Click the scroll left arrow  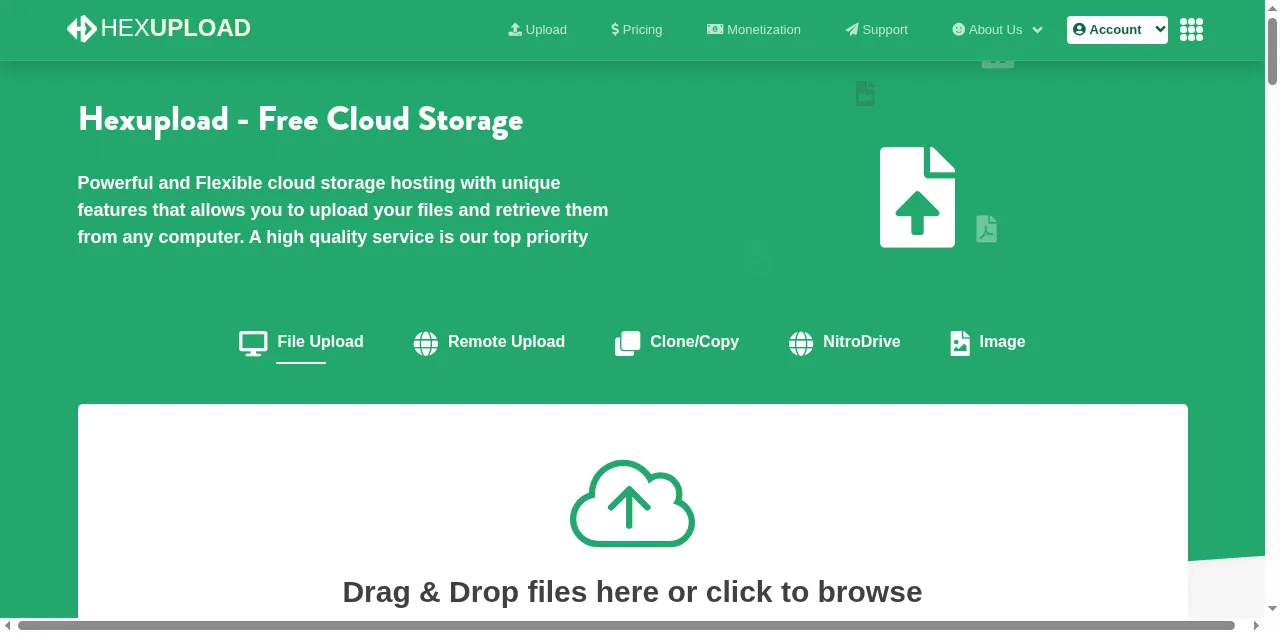point(7,626)
